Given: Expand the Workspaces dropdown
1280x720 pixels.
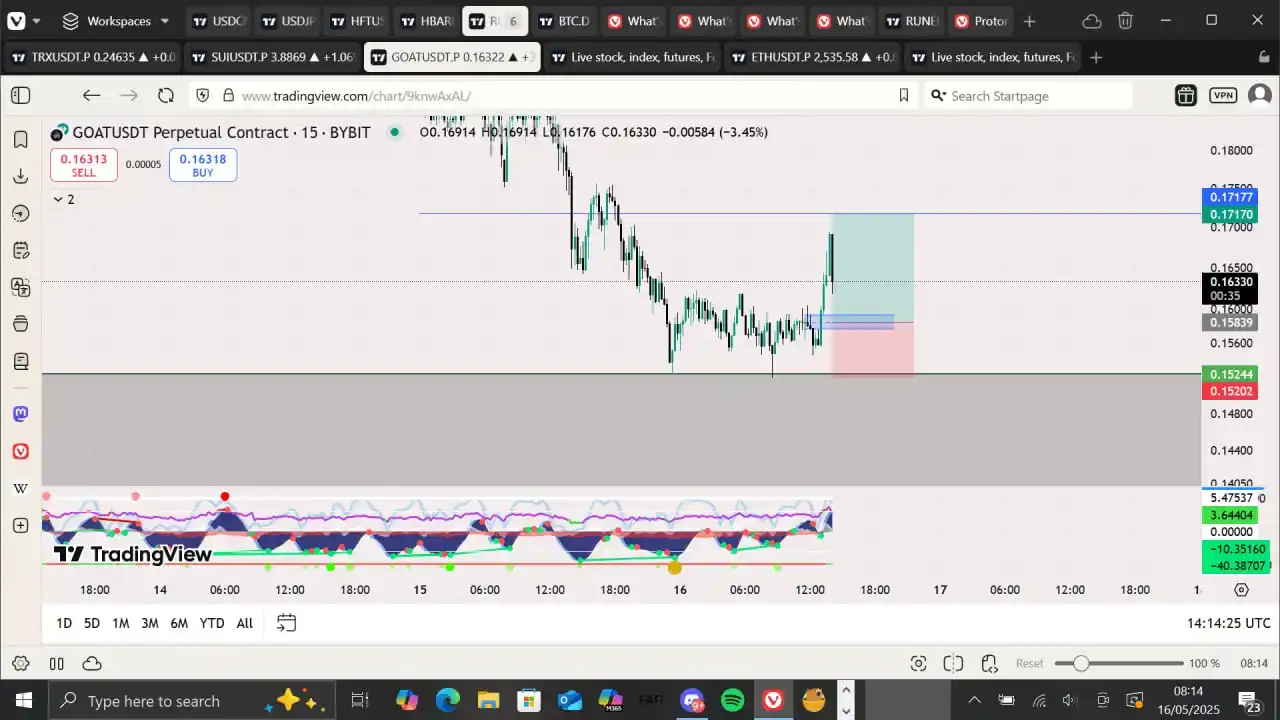Looking at the screenshot, I should (x=115, y=21).
